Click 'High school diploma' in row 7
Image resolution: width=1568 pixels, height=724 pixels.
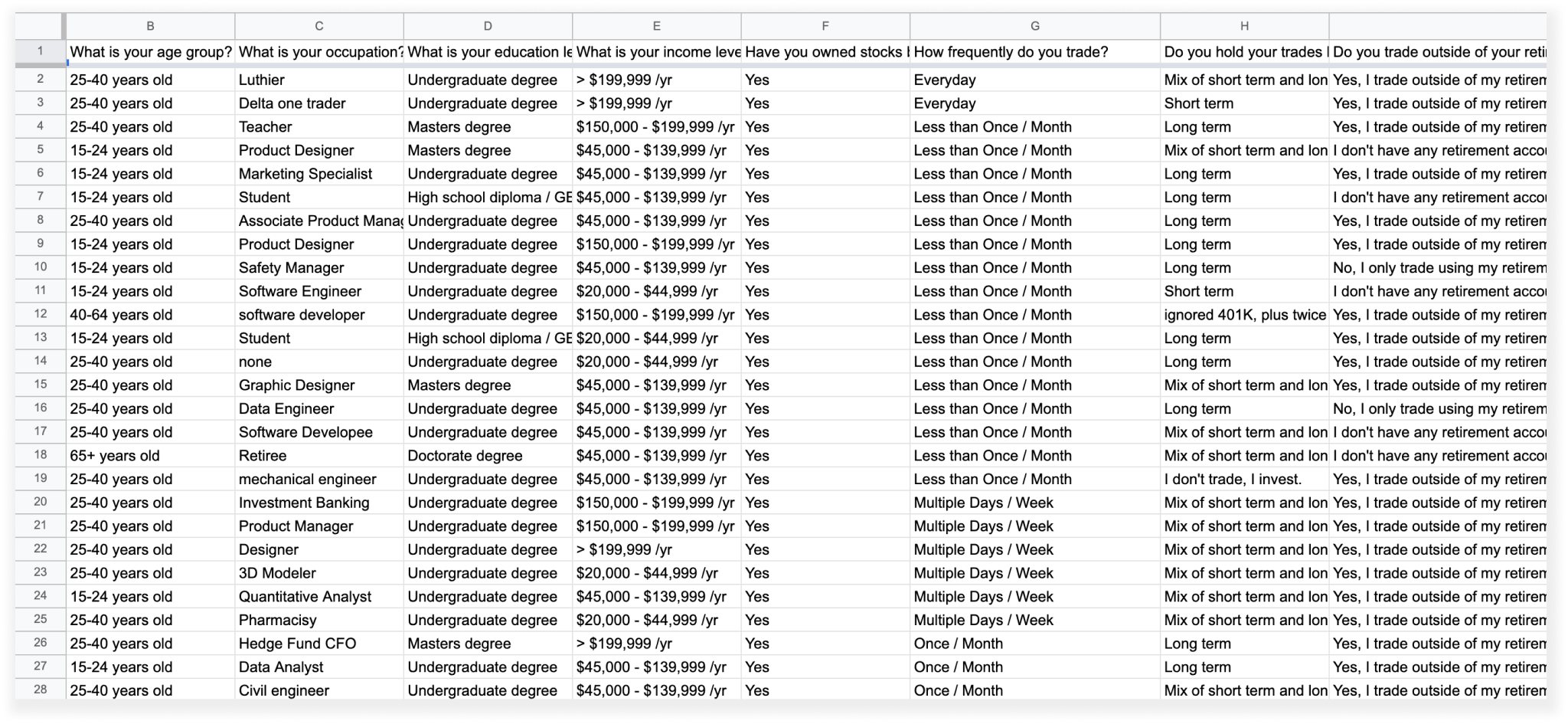(488, 198)
